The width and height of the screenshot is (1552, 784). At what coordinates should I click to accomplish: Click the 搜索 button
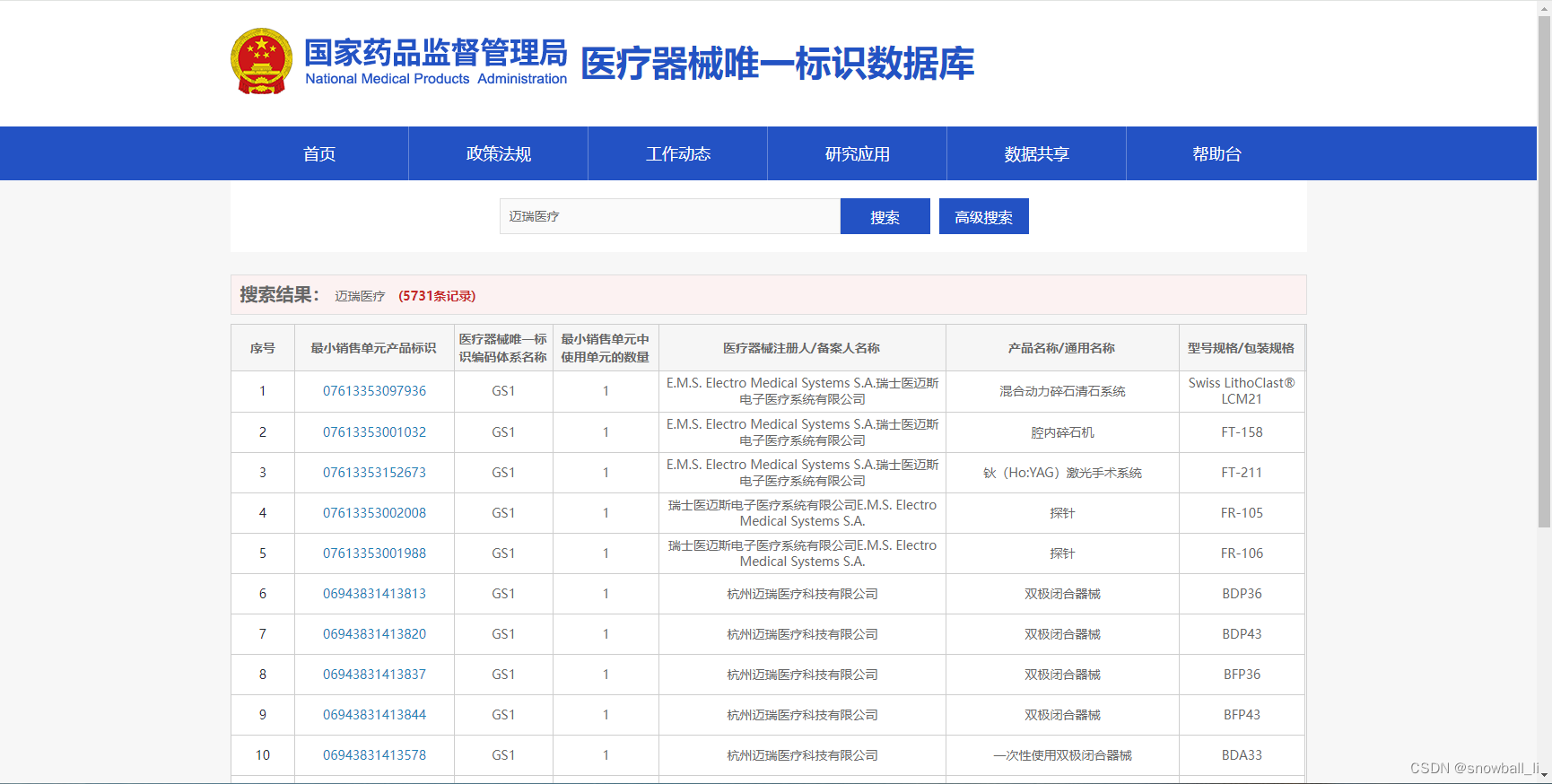885,216
